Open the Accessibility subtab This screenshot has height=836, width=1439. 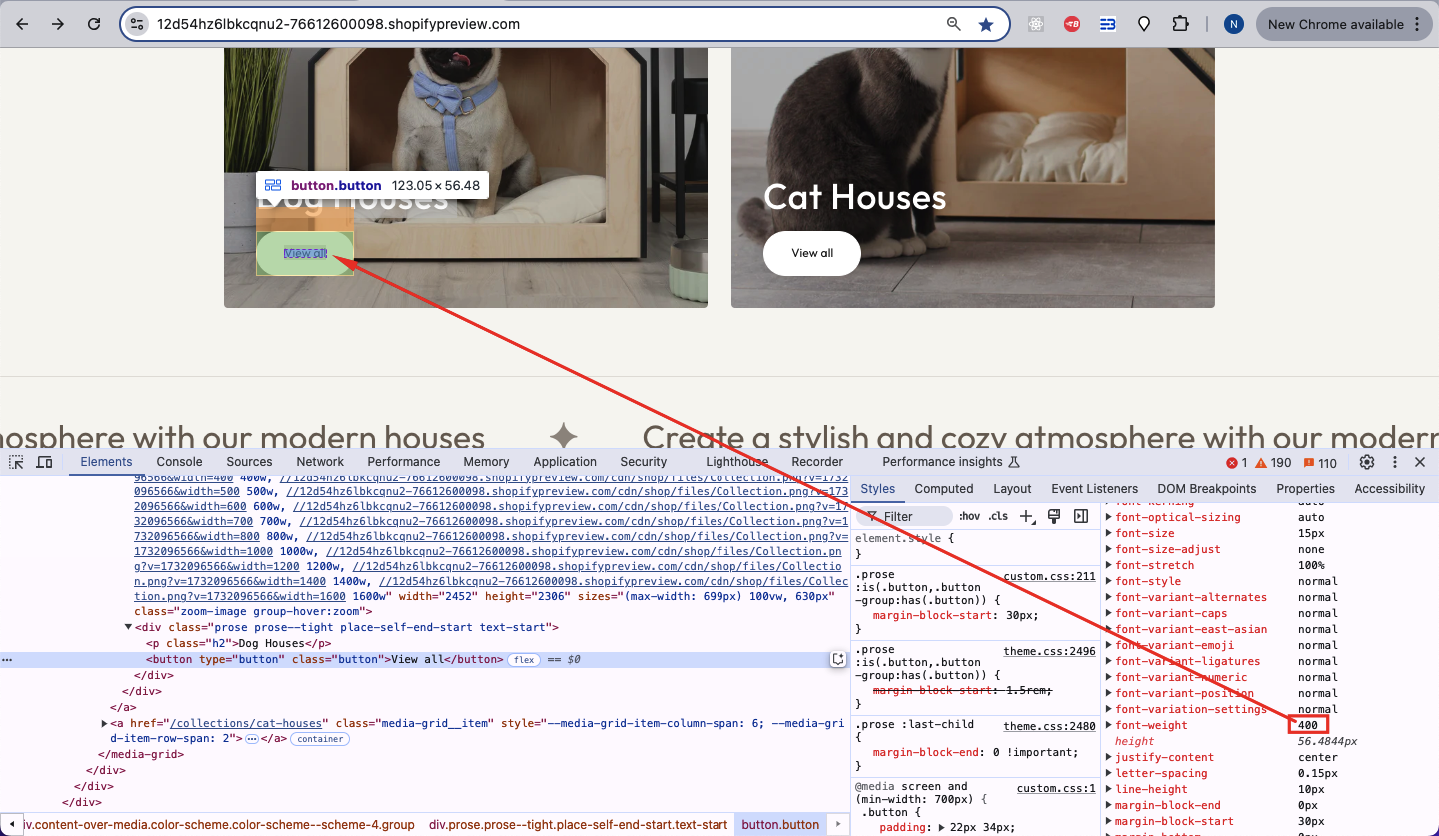pos(1389,489)
